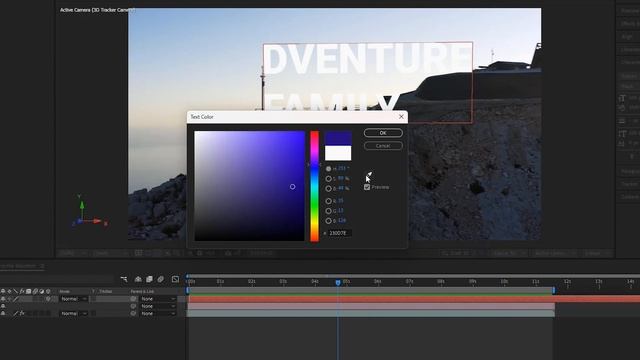Confirm the text color with OK
640x360 pixels.
tap(383, 133)
